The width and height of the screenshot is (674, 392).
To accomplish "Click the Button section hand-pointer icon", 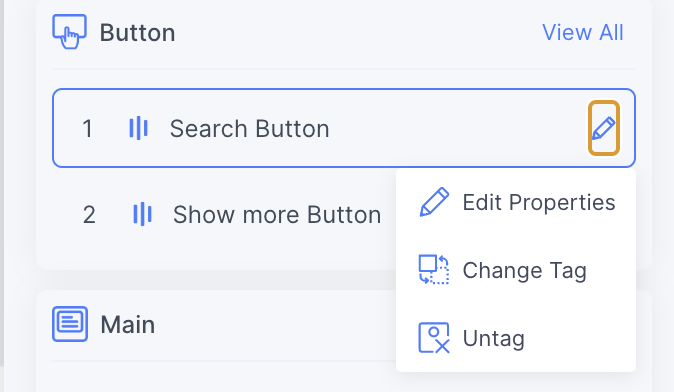I will tap(70, 32).
